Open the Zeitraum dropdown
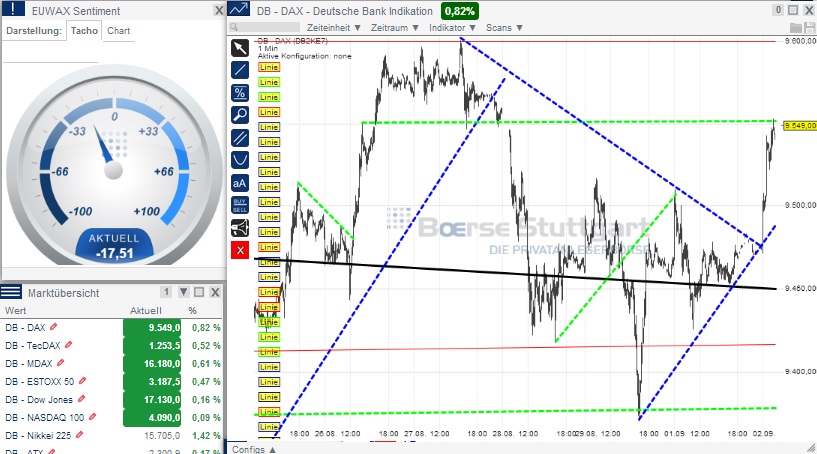This screenshot has height=454, width=817. [x=394, y=28]
